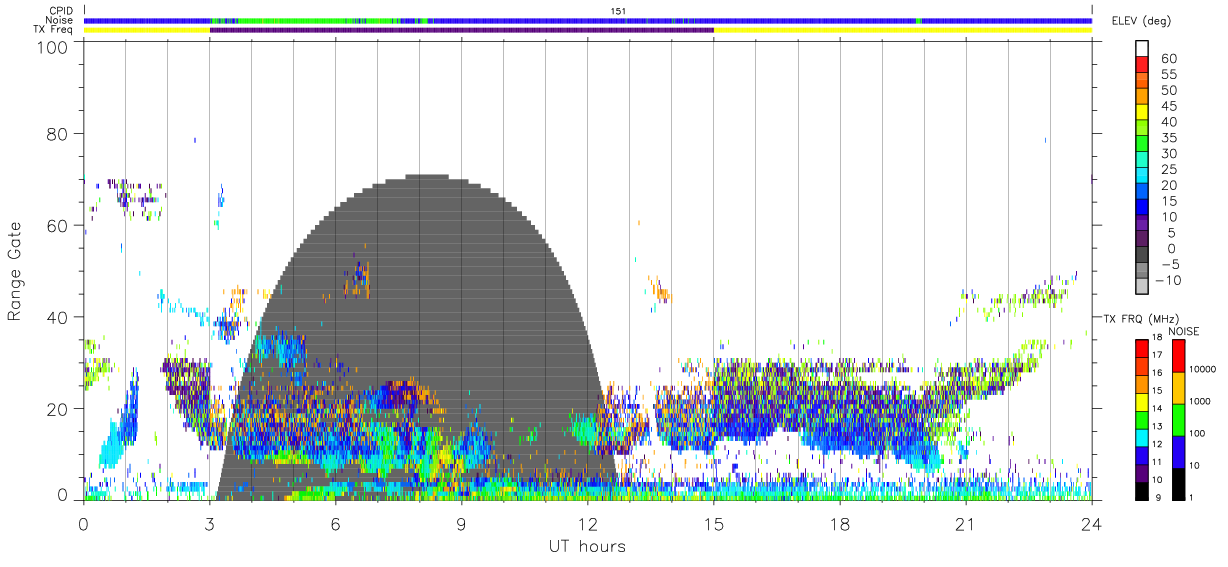1228x567 pixels.
Task: Click the black bottom segment of NOISE legend
Action: pyautogui.click(x=1179, y=483)
